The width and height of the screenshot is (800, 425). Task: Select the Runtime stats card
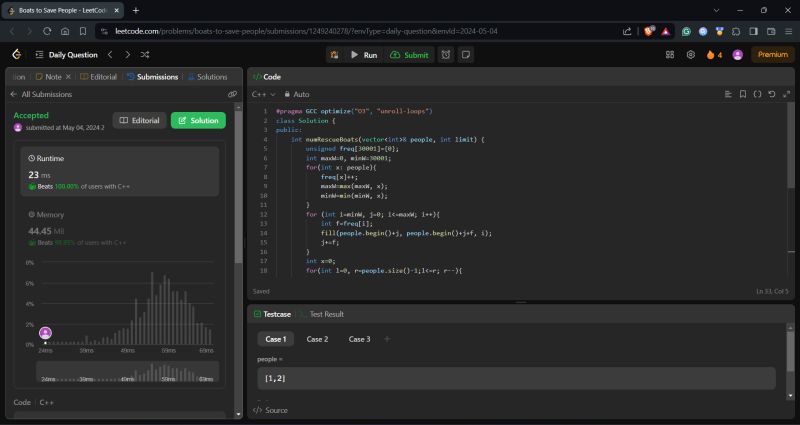click(x=120, y=172)
